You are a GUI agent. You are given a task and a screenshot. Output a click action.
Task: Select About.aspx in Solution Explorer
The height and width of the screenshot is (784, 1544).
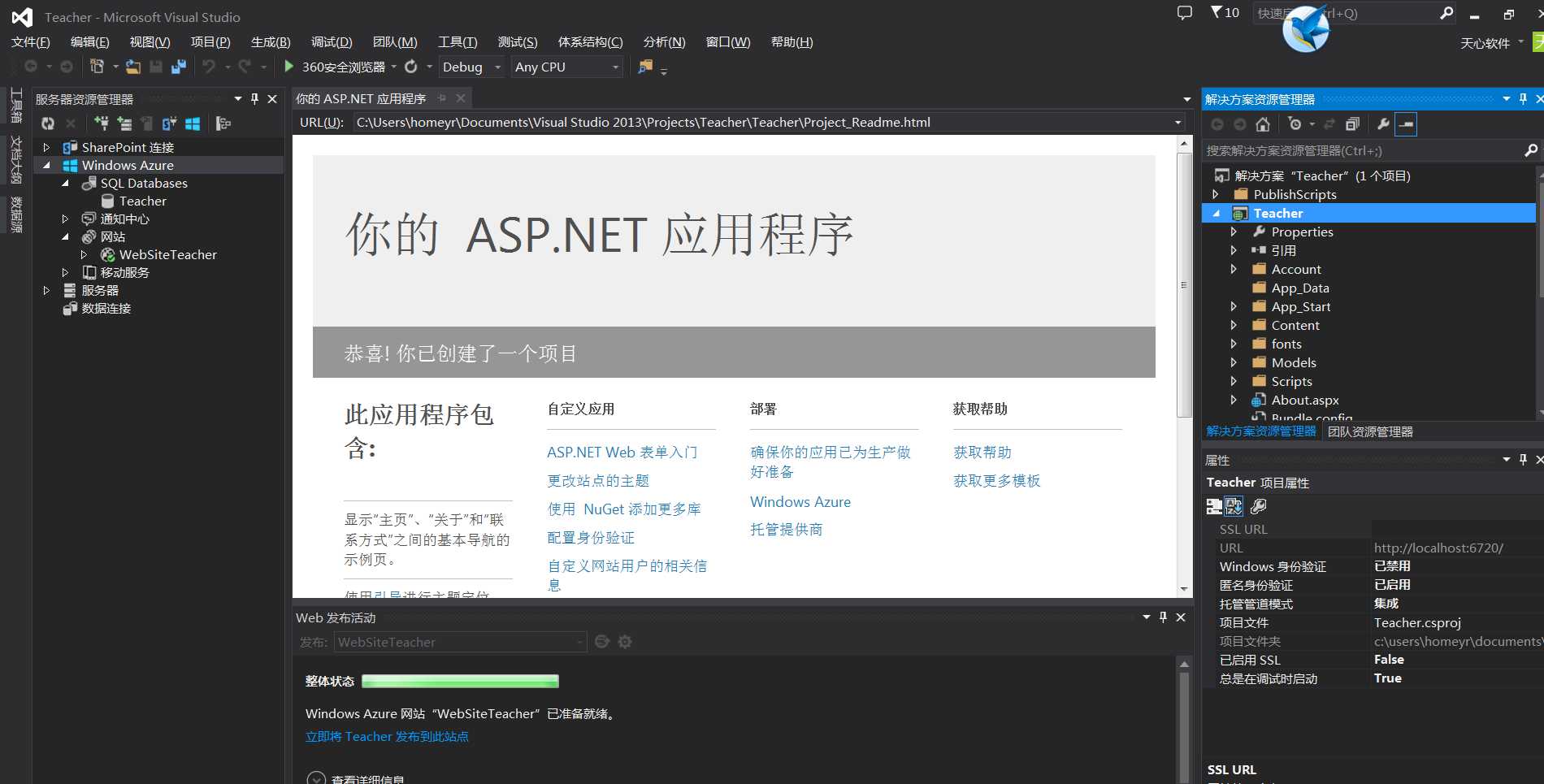coord(1304,400)
